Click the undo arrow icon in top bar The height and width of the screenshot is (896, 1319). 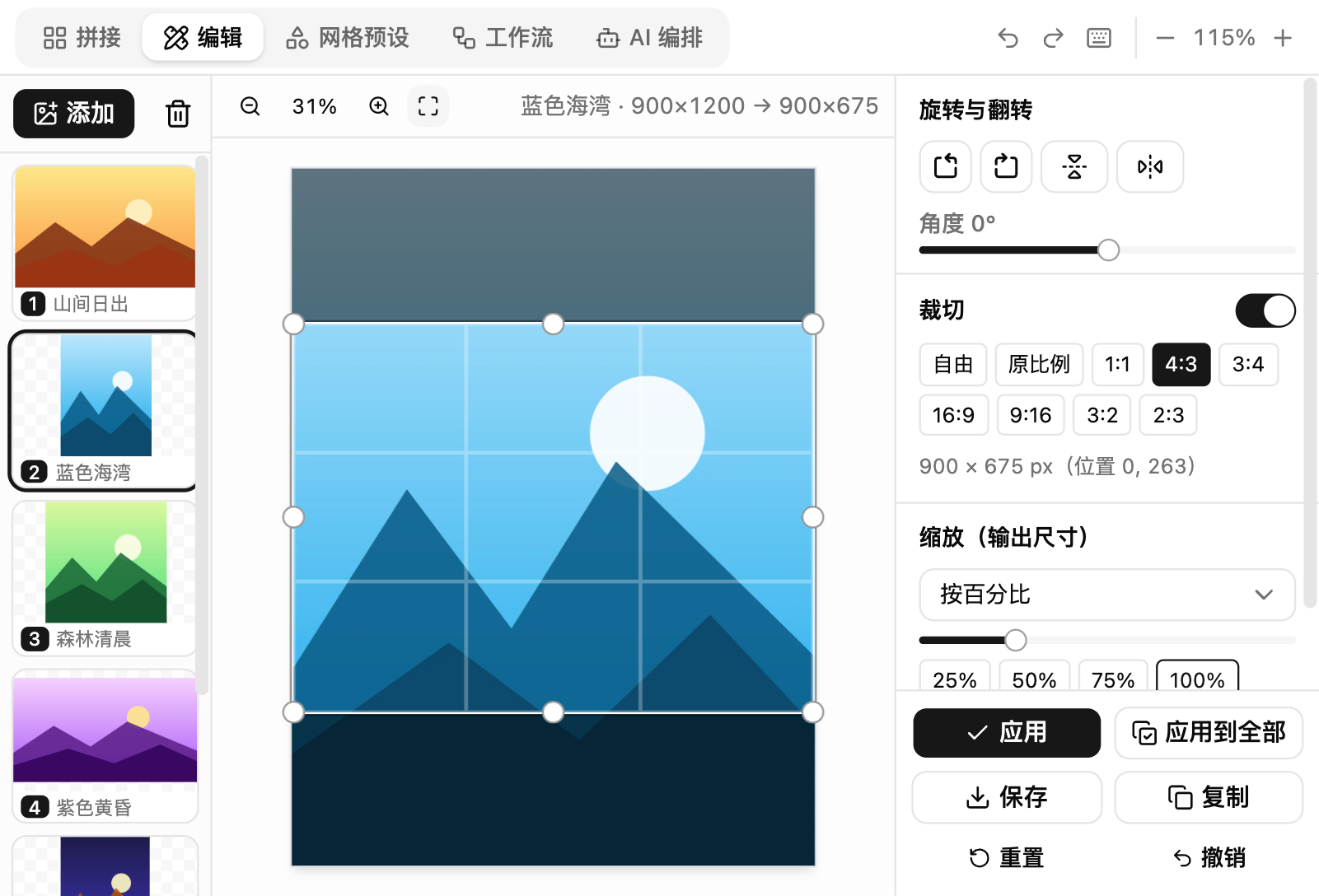point(1008,38)
